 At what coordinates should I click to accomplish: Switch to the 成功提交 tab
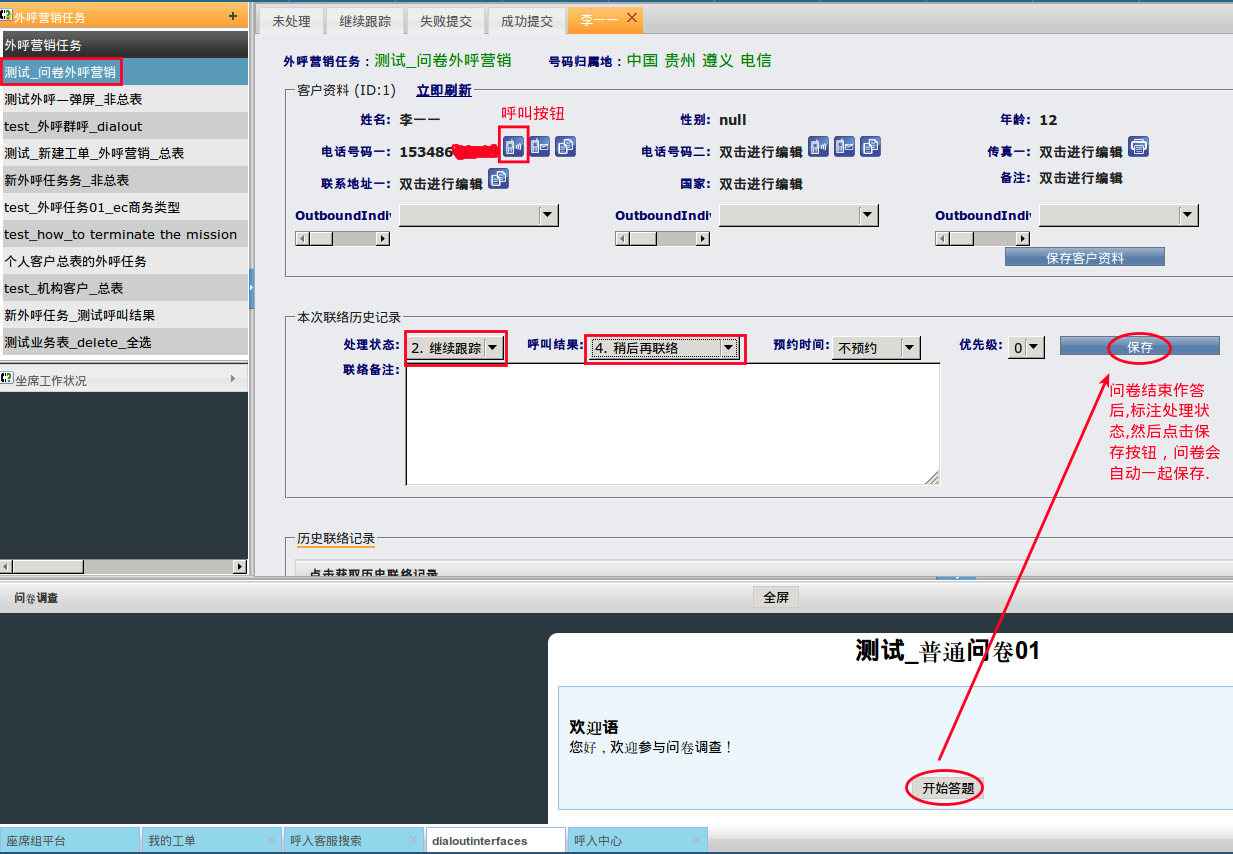click(527, 21)
